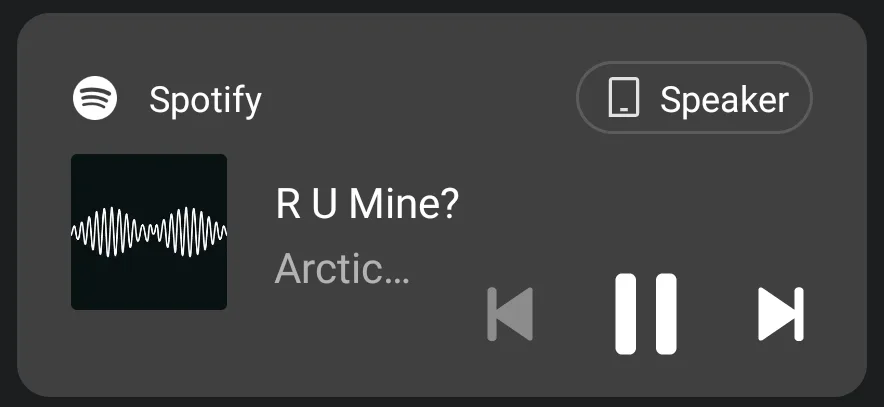Switch audio output via Speaker pill
The image size is (884, 407).
pyautogui.click(x=694, y=98)
